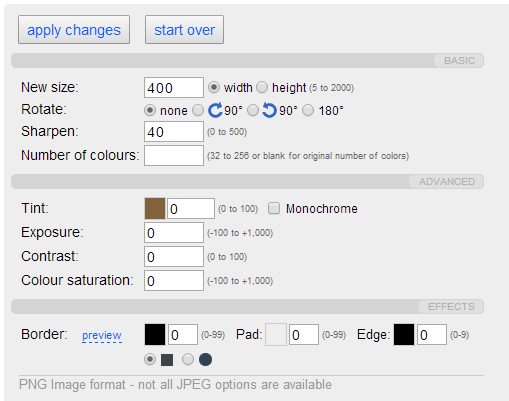Image resolution: width=509 pixels, height=401 pixels.
Task: Enable the Monochrome checkbox
Action: tap(274, 209)
